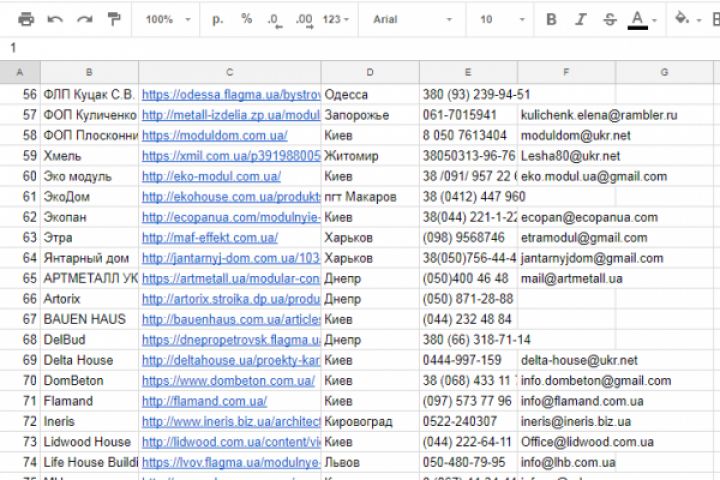Image resolution: width=720 pixels, height=480 pixels.
Task: Open the 100% zoom dropdown
Action: pyautogui.click(x=168, y=19)
